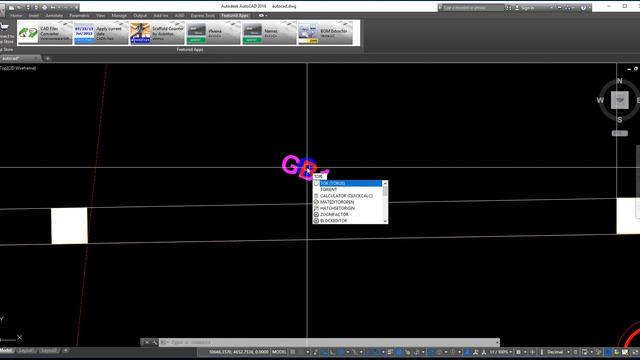Open the BOM Extractor app
The image size is (640, 360).
[x=325, y=33]
